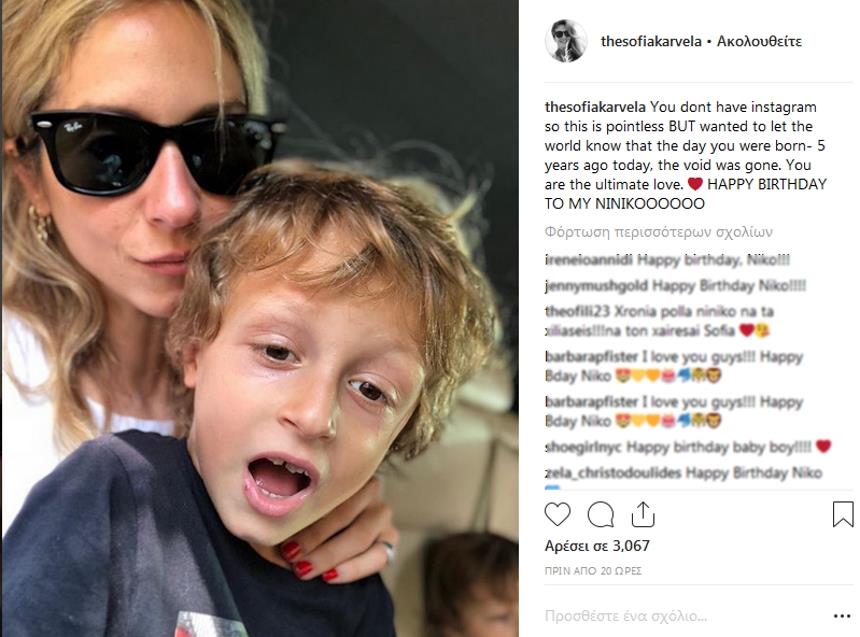
Task: Open zela_christodoulides commenter profile
Action: click(613, 472)
